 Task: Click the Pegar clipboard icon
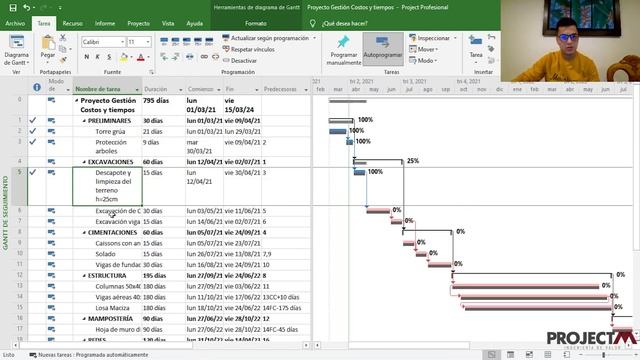click(47, 43)
